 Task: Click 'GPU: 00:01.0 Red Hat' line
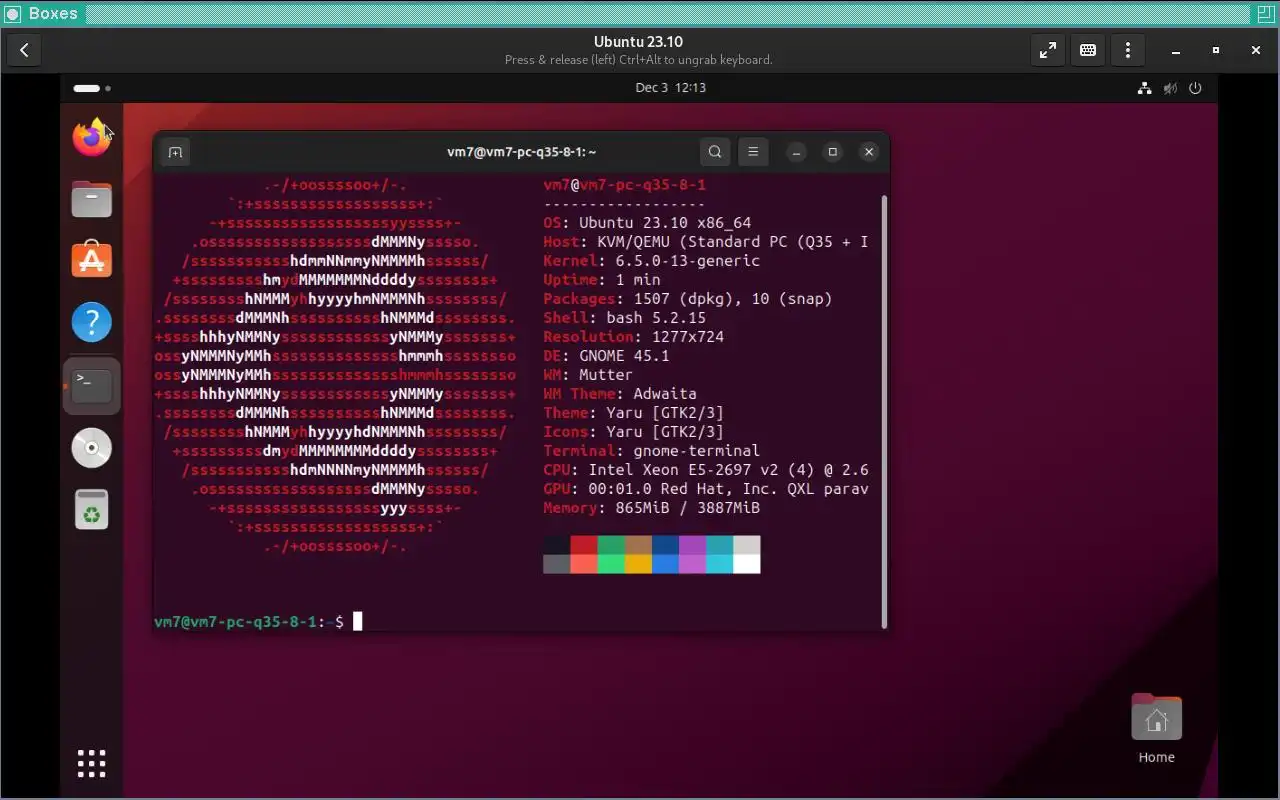pyautogui.click(x=706, y=489)
